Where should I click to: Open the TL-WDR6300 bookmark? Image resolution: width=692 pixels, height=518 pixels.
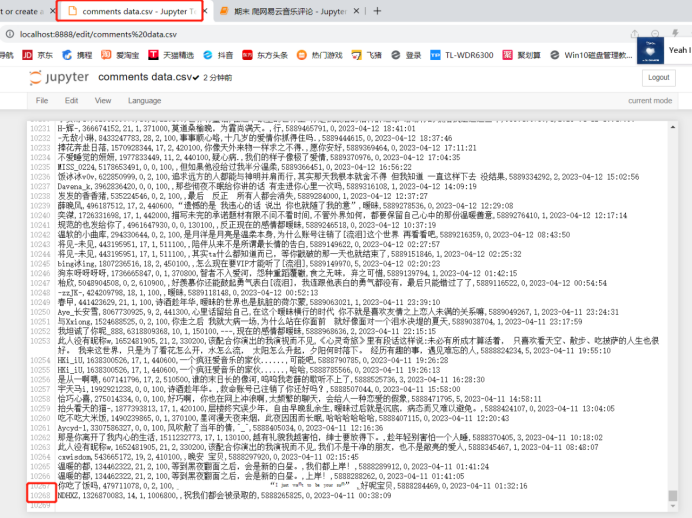462,55
